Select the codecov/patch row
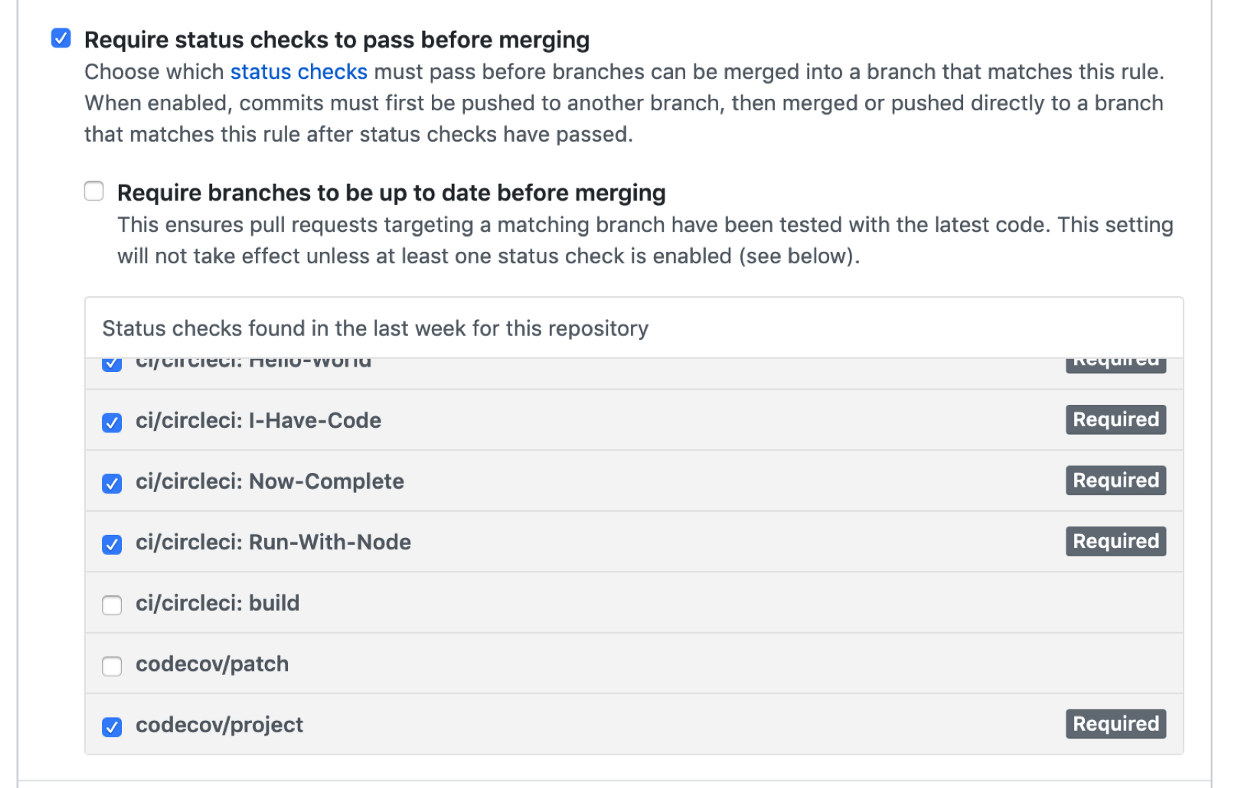The height and width of the screenshot is (788, 1260). tap(212, 663)
